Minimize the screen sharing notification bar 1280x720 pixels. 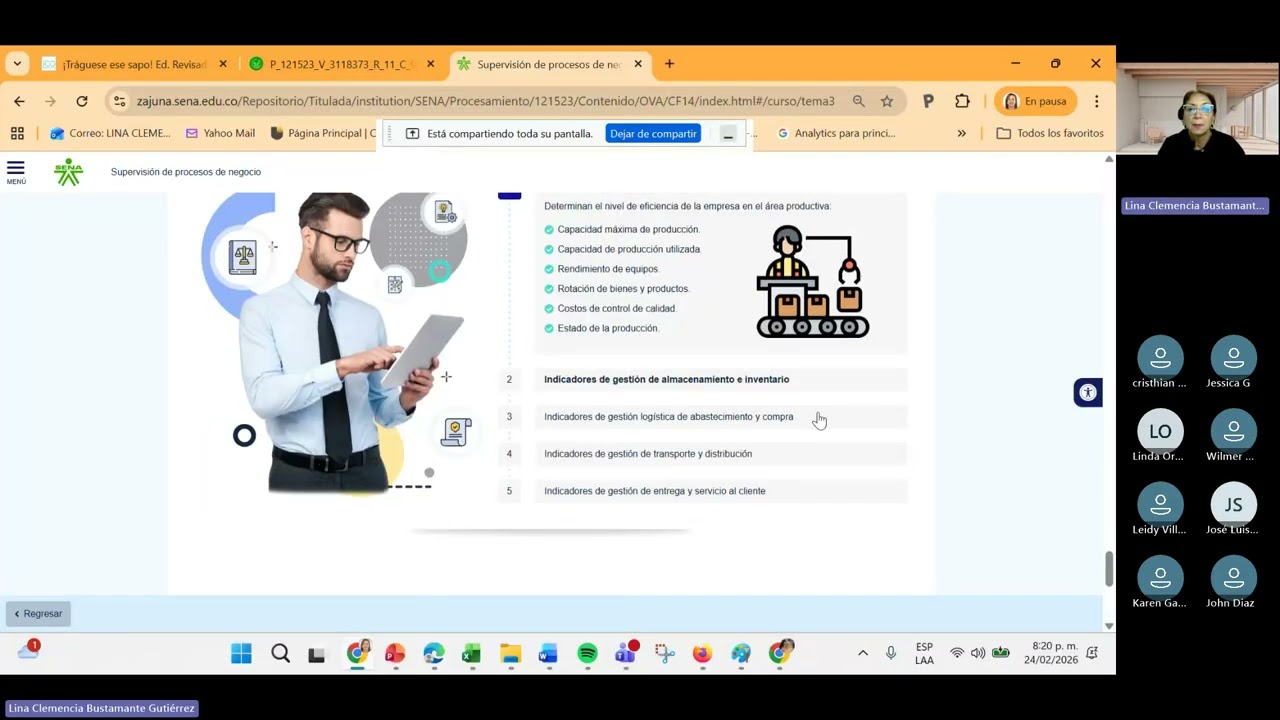coord(729,133)
